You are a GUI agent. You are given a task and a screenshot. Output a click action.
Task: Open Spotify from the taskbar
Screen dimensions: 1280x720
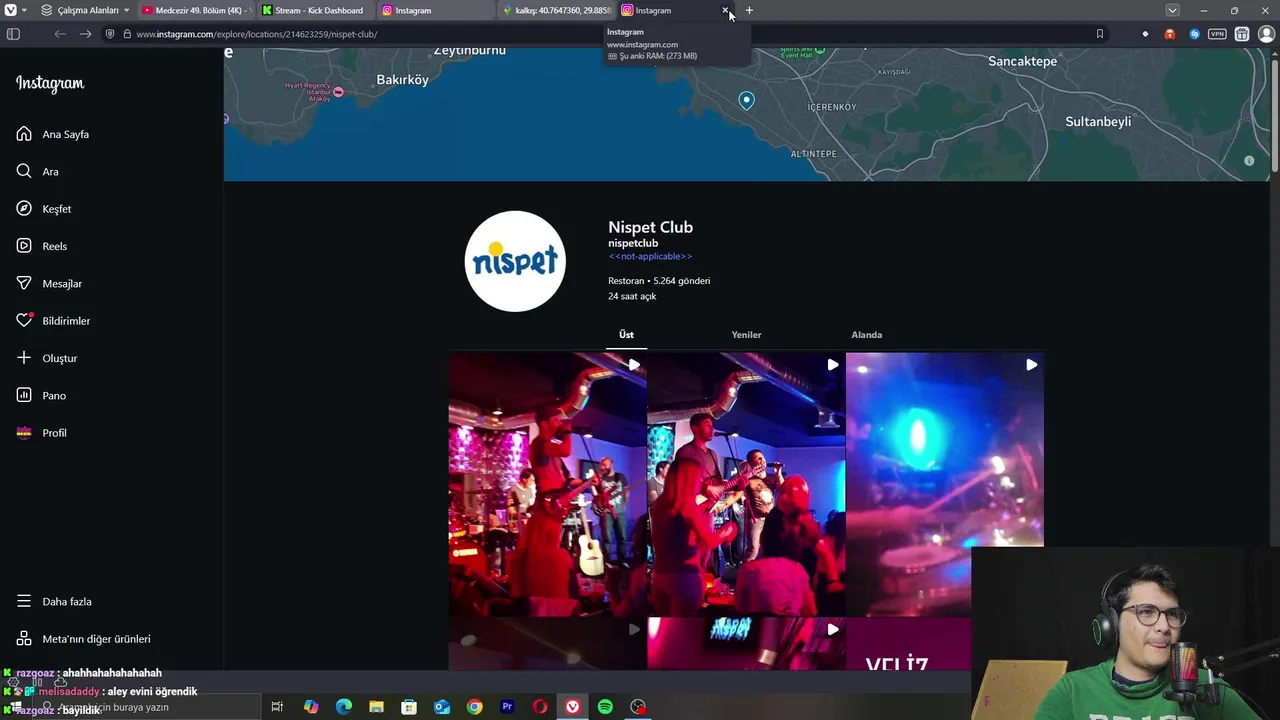(x=605, y=707)
